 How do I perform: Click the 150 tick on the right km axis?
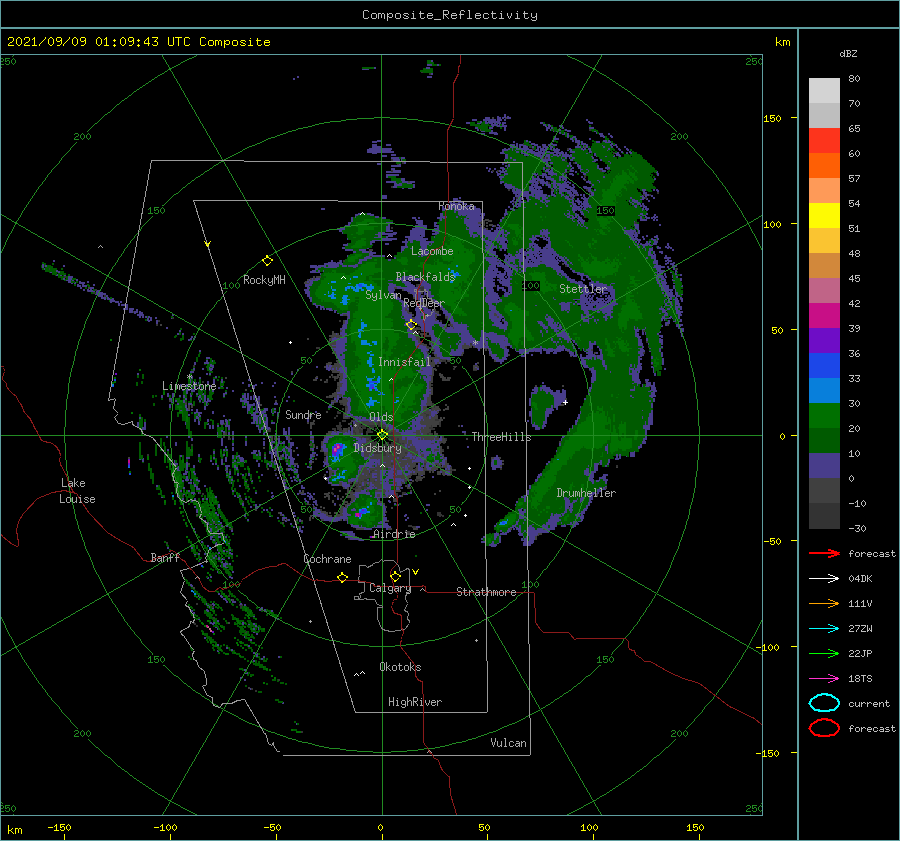click(x=772, y=118)
